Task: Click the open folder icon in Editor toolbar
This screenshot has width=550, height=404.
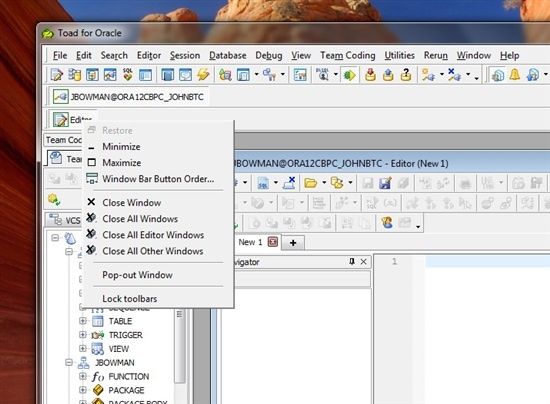Action: click(x=310, y=183)
